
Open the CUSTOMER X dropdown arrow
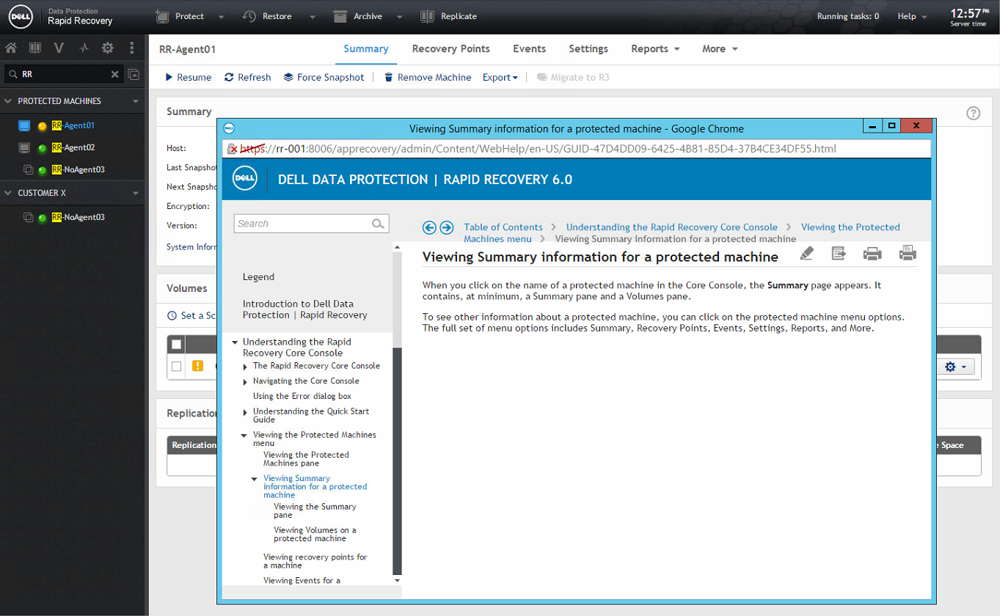point(135,193)
